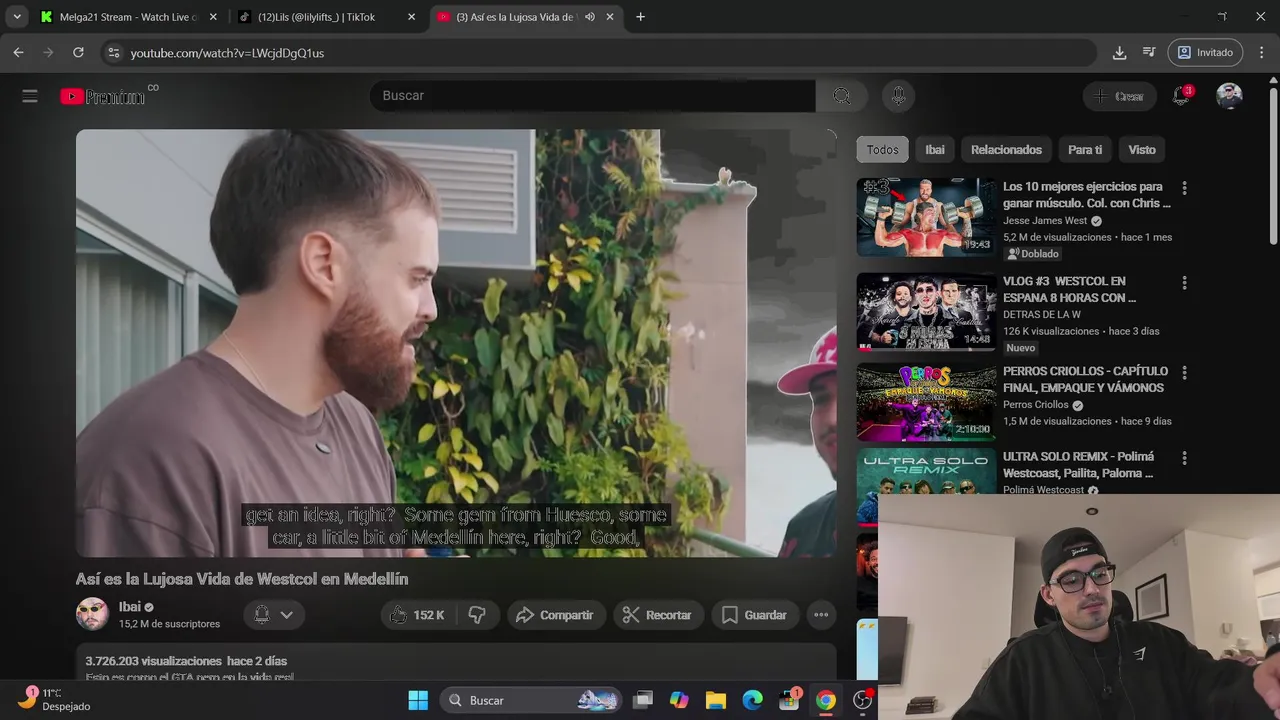Screen dimensions: 1280x720
Task: Close the Melga21 Stream tab
Action: tap(213, 17)
